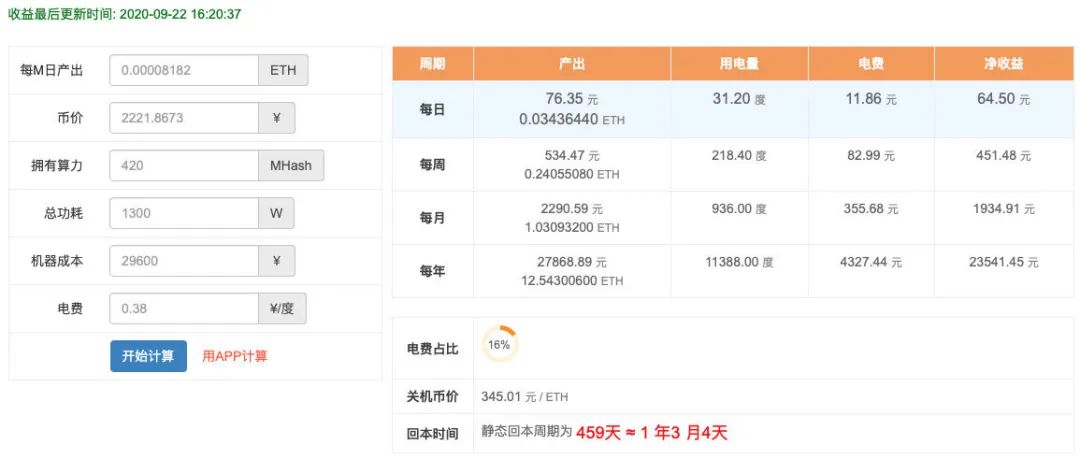This screenshot has height=459, width=1080.
Task: Click the ETH unit addon label
Action: point(284,71)
